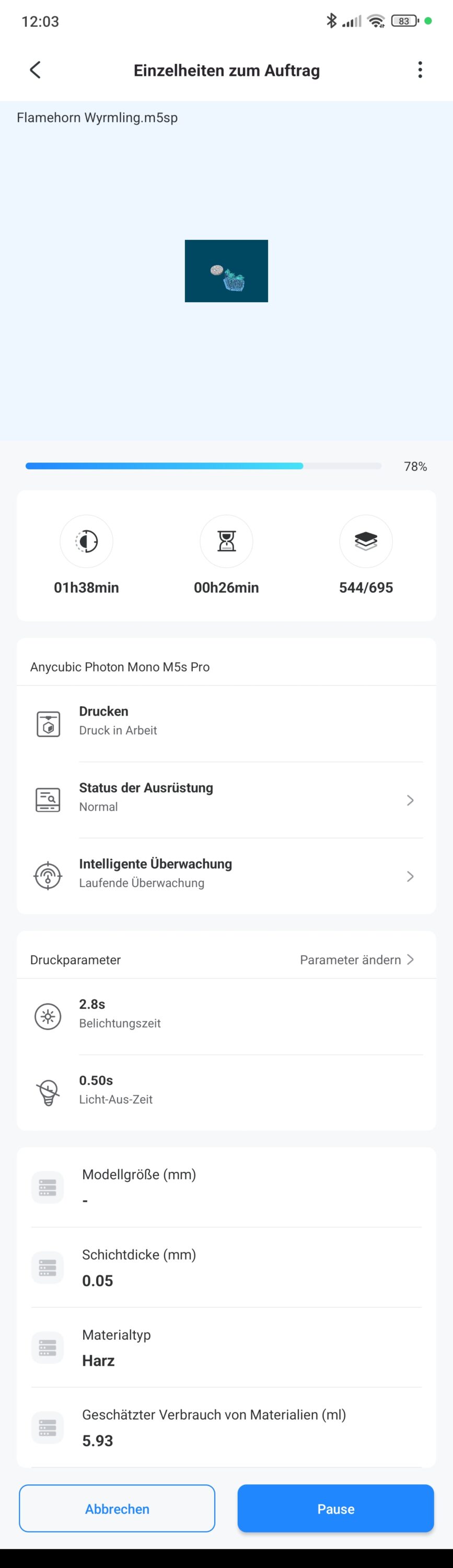Click the 78% print progress bar
The width and height of the screenshot is (453, 1568).
click(203, 466)
